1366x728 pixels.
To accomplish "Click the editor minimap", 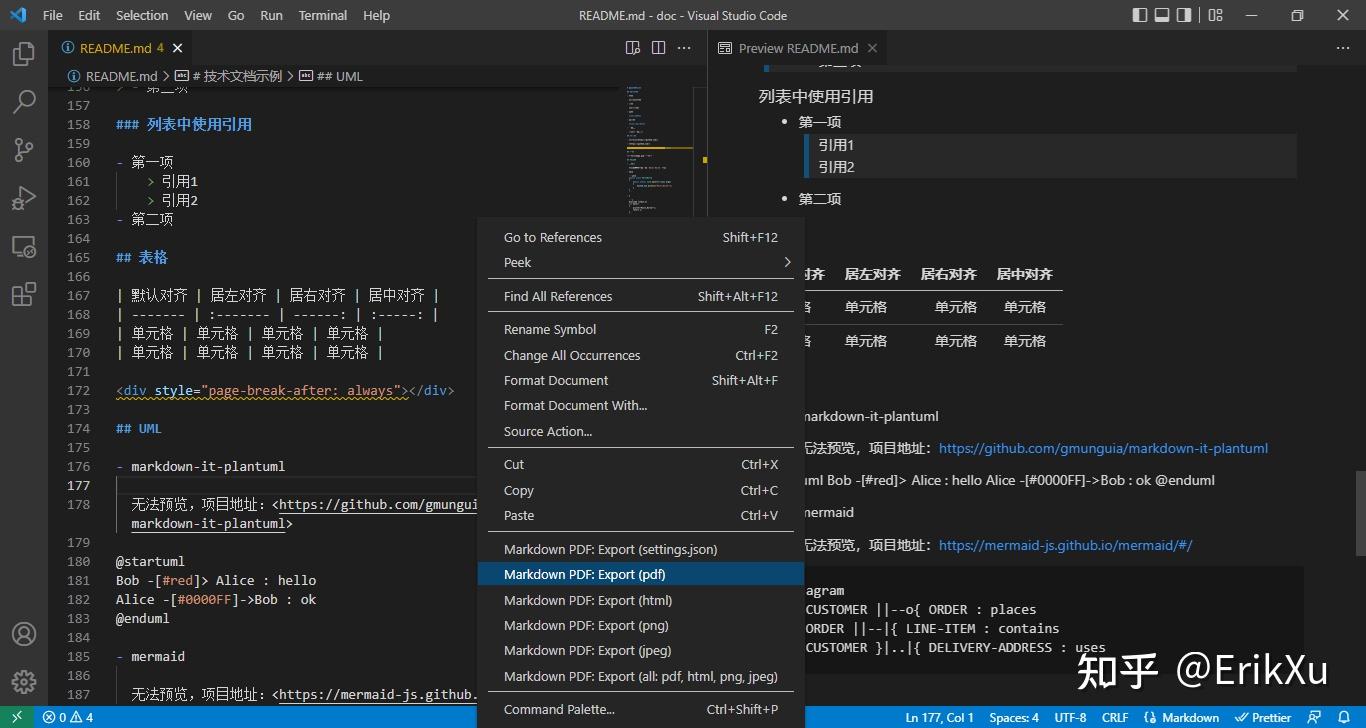I will 655,150.
